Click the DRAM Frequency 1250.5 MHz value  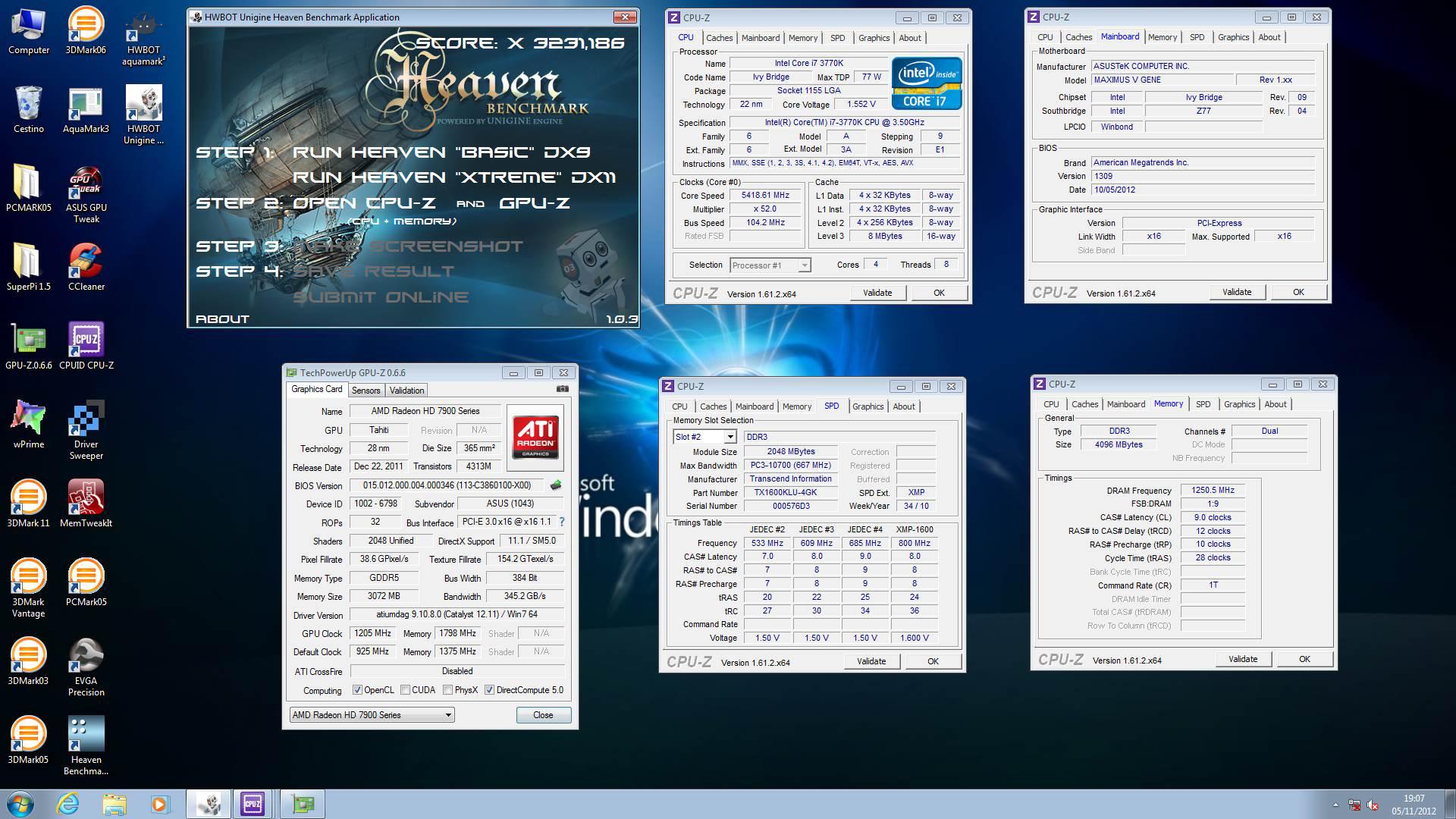click(x=1213, y=490)
